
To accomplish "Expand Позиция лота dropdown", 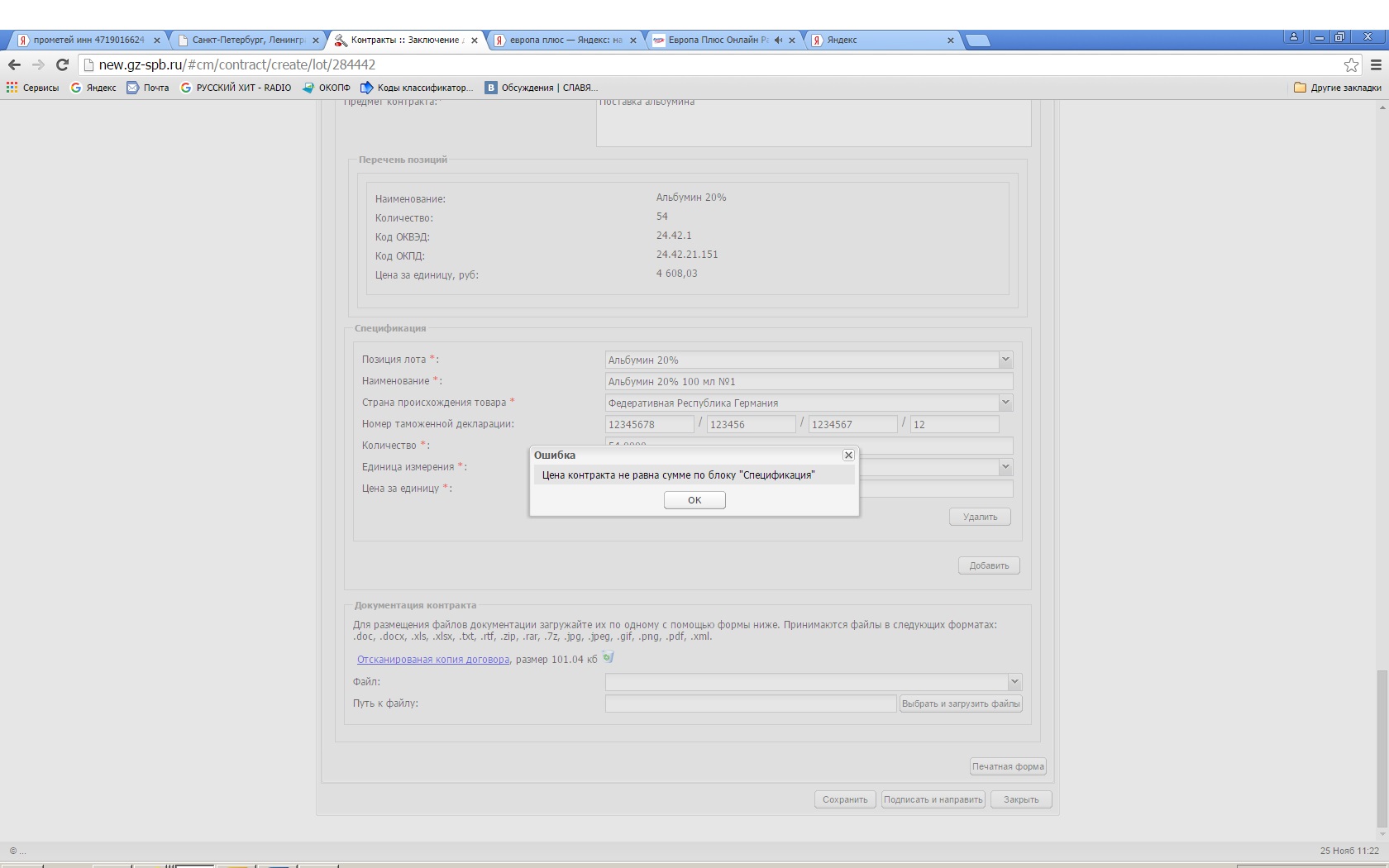I will (x=1005, y=360).
